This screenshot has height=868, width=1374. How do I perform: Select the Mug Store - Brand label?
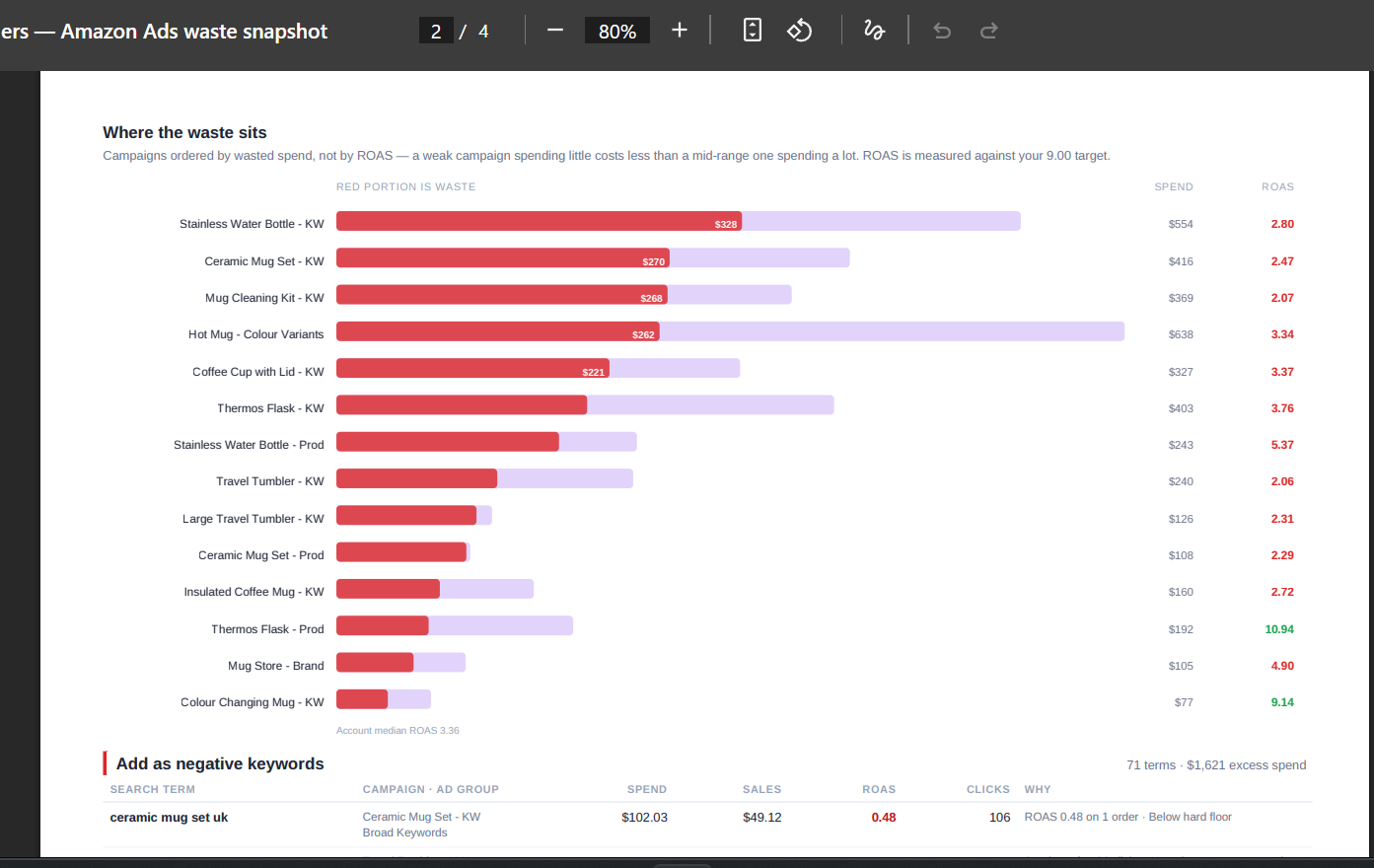click(x=276, y=666)
